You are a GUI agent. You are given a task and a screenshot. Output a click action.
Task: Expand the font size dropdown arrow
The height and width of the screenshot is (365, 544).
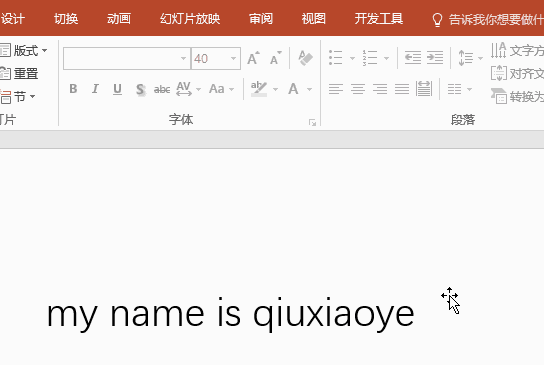pos(233,59)
